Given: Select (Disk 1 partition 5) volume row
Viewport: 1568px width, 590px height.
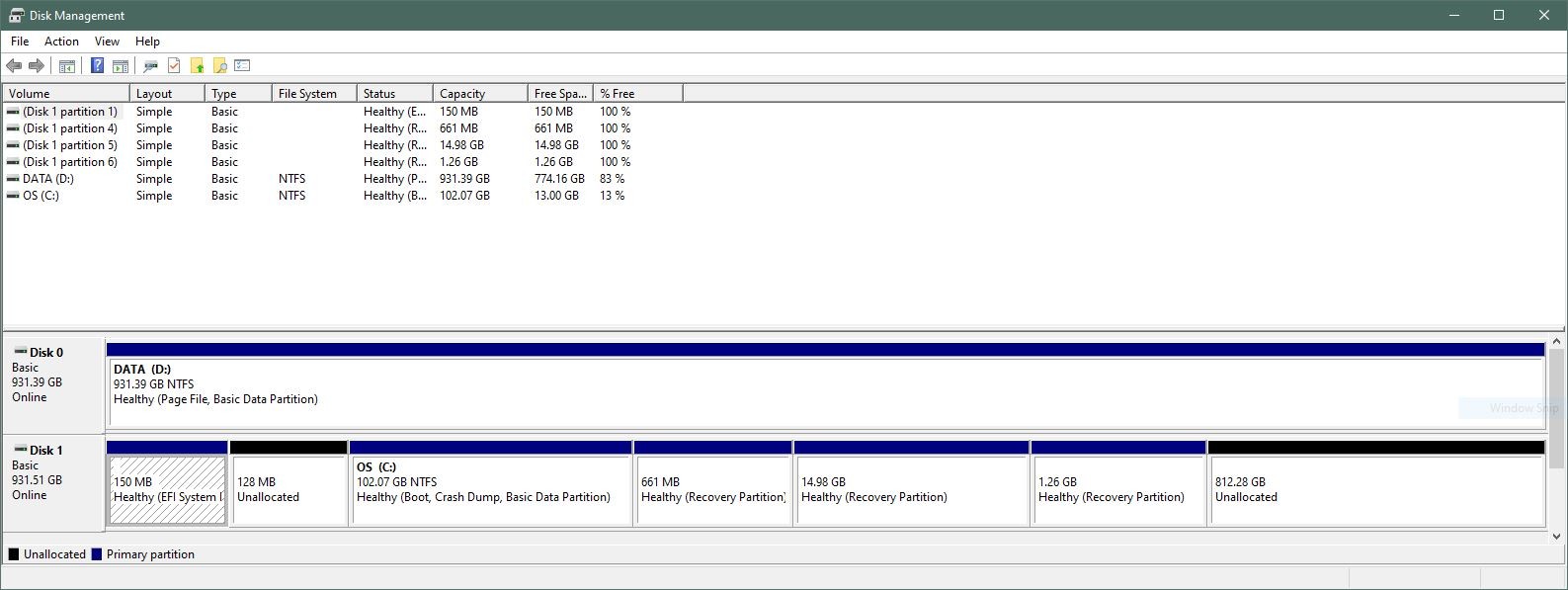Looking at the screenshot, I should pyautogui.click(x=343, y=145).
